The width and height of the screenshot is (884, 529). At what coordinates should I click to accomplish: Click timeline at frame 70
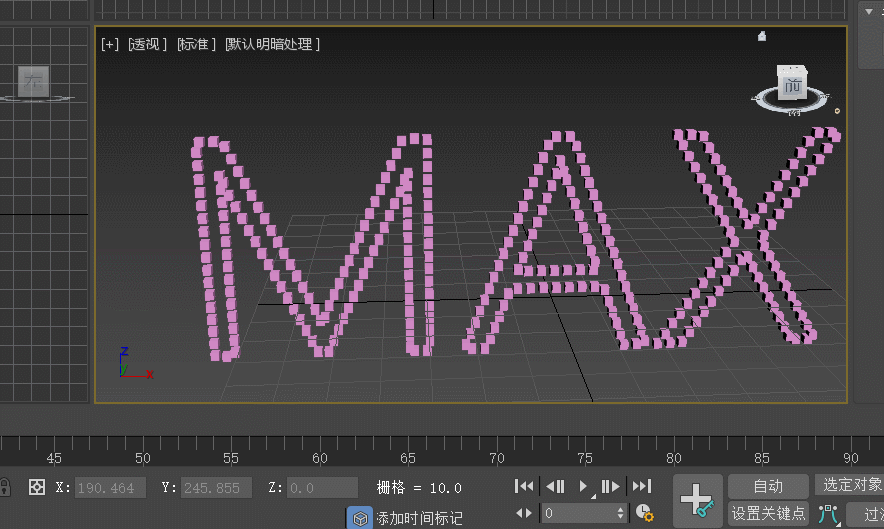(x=497, y=458)
